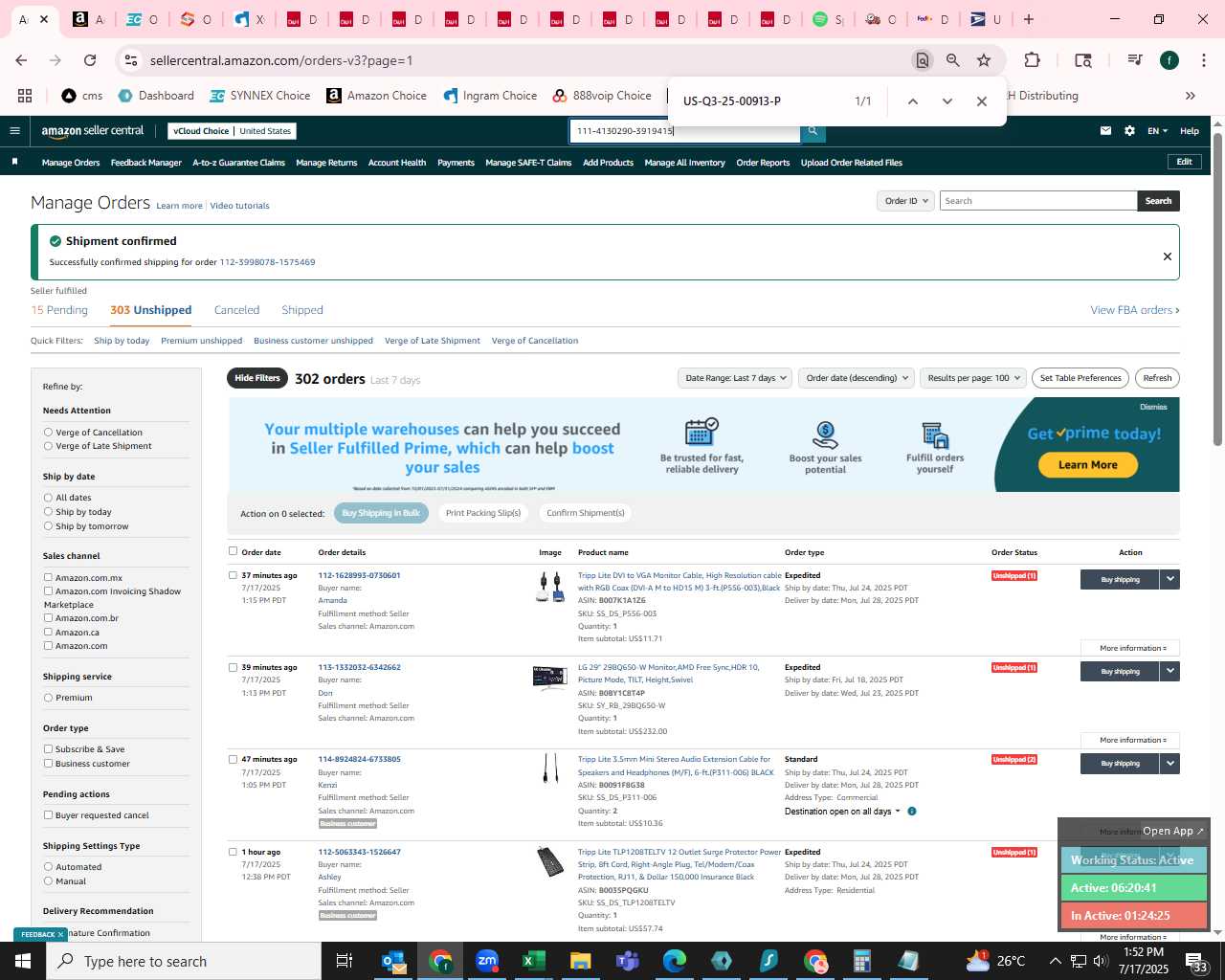Open Zoom from the taskbar
Viewport: 1225px width, 980px height.
[487, 961]
